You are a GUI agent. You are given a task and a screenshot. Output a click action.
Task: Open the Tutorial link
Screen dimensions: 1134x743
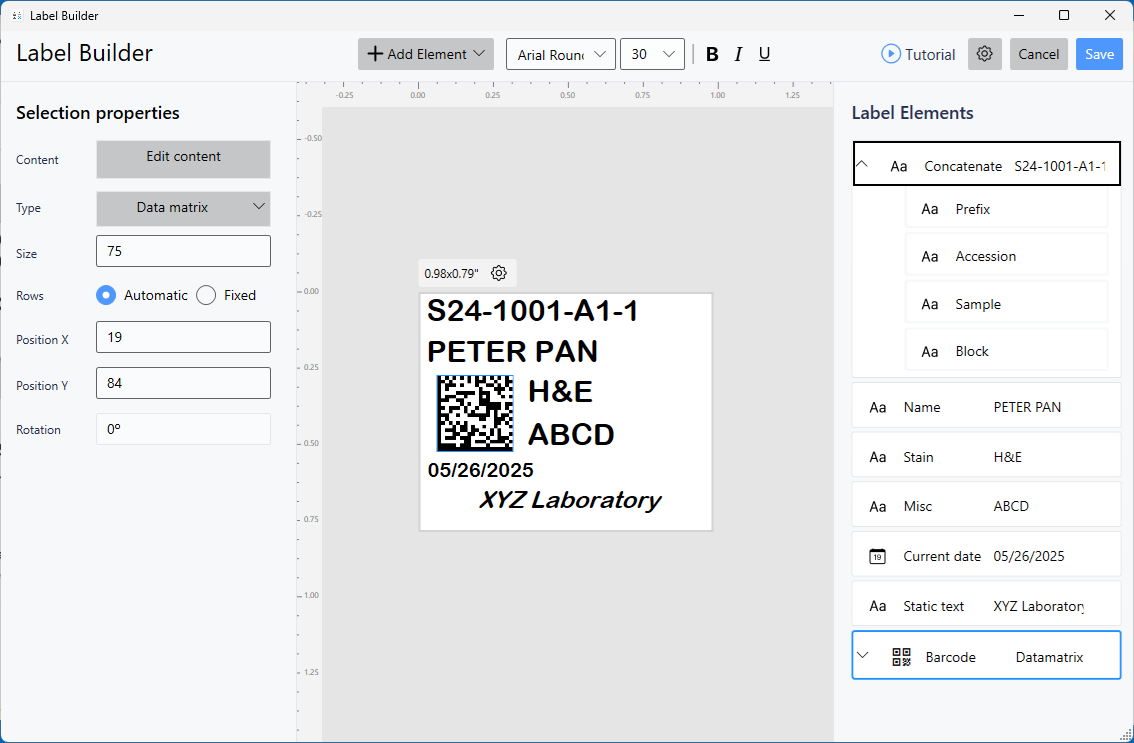930,54
